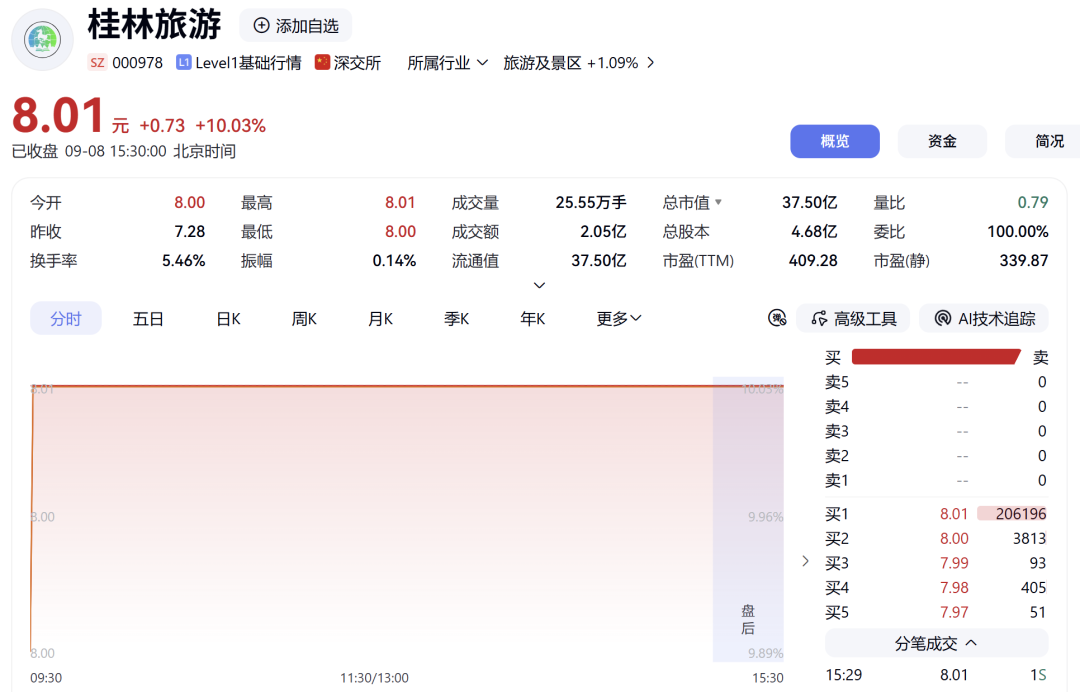Screen dimensions: 1080x692
Task: Click 买4 price 7.98
Action: coord(954,588)
